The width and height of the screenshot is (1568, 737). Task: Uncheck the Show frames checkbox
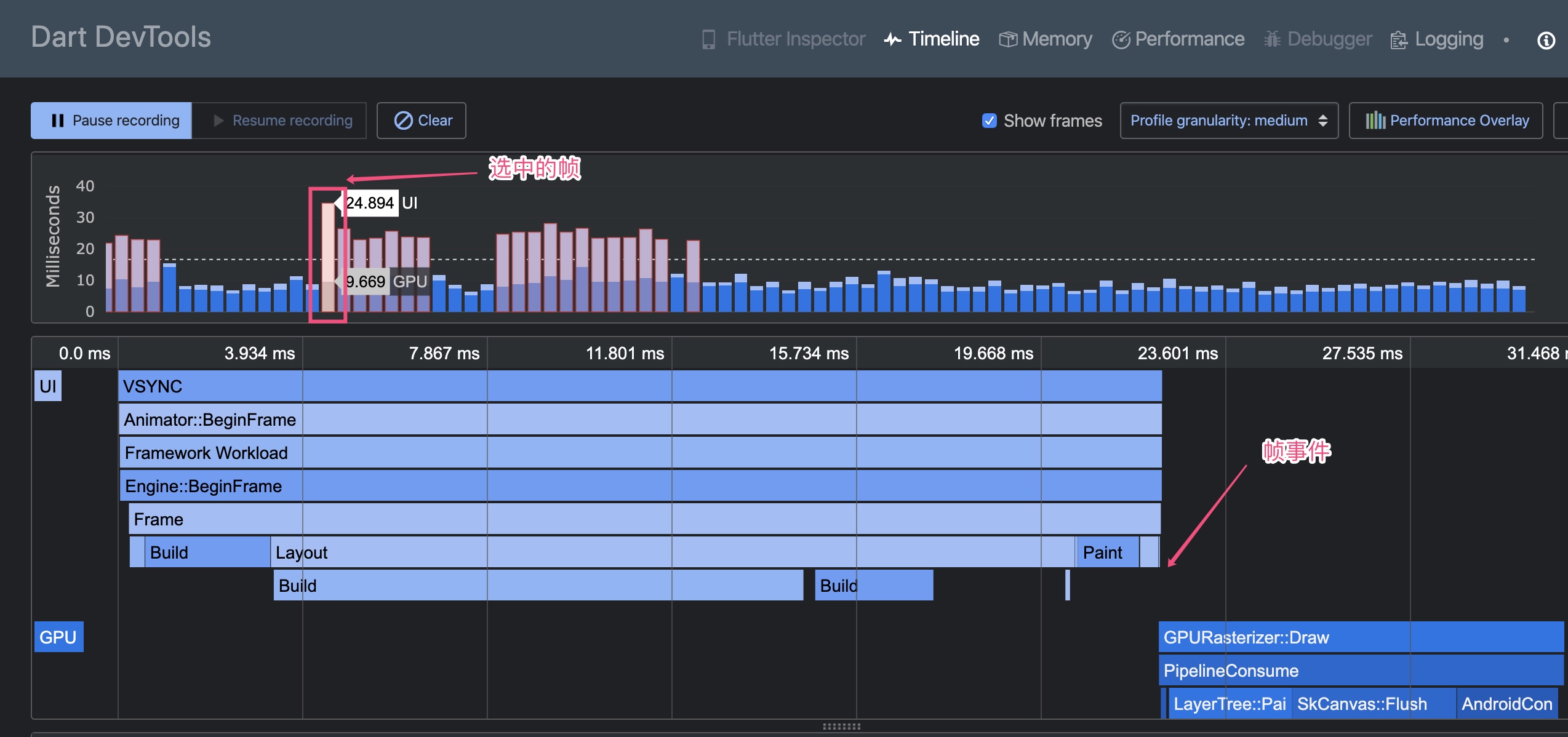(x=989, y=121)
